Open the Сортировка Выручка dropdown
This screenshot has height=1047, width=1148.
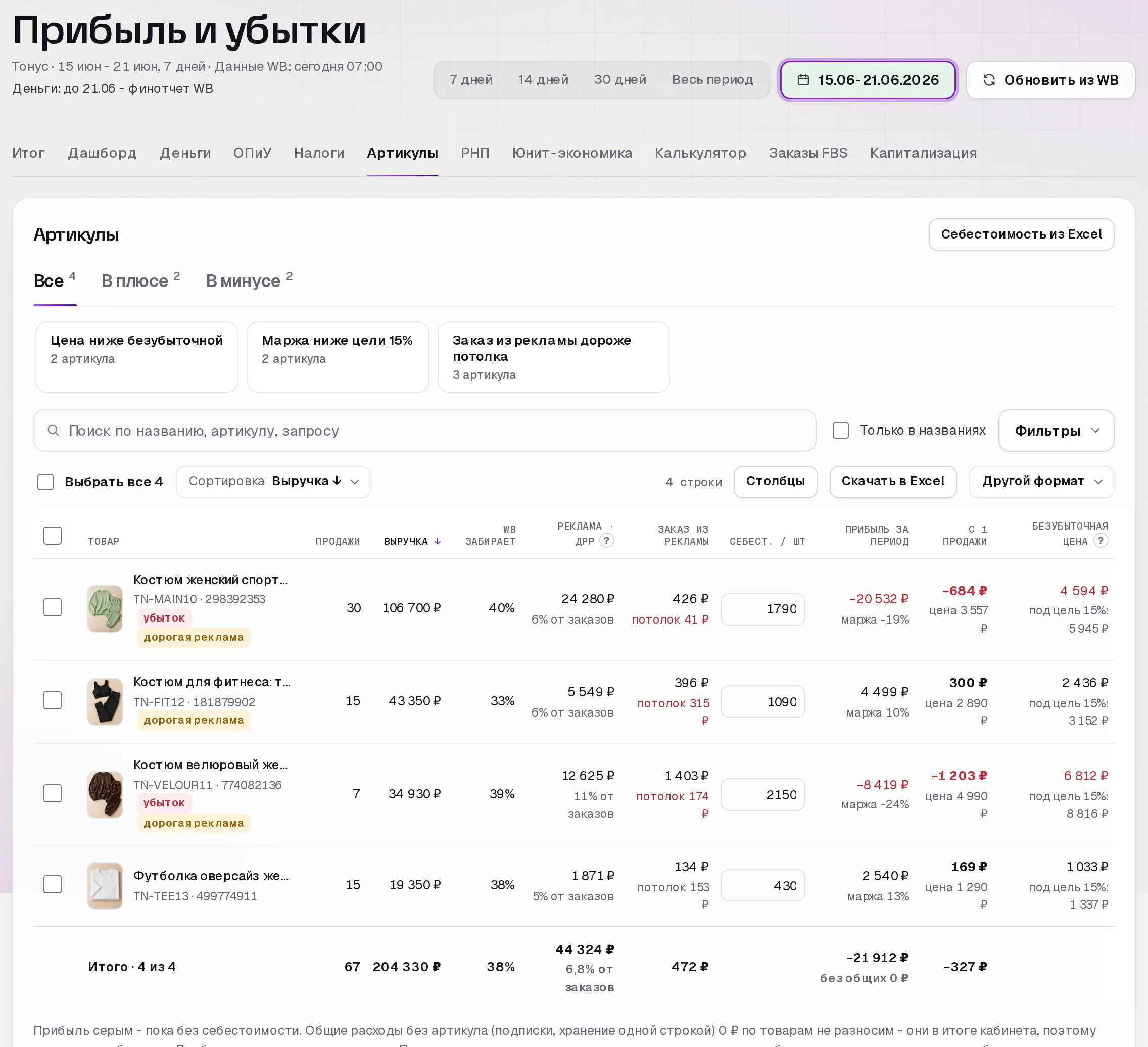[x=273, y=482]
